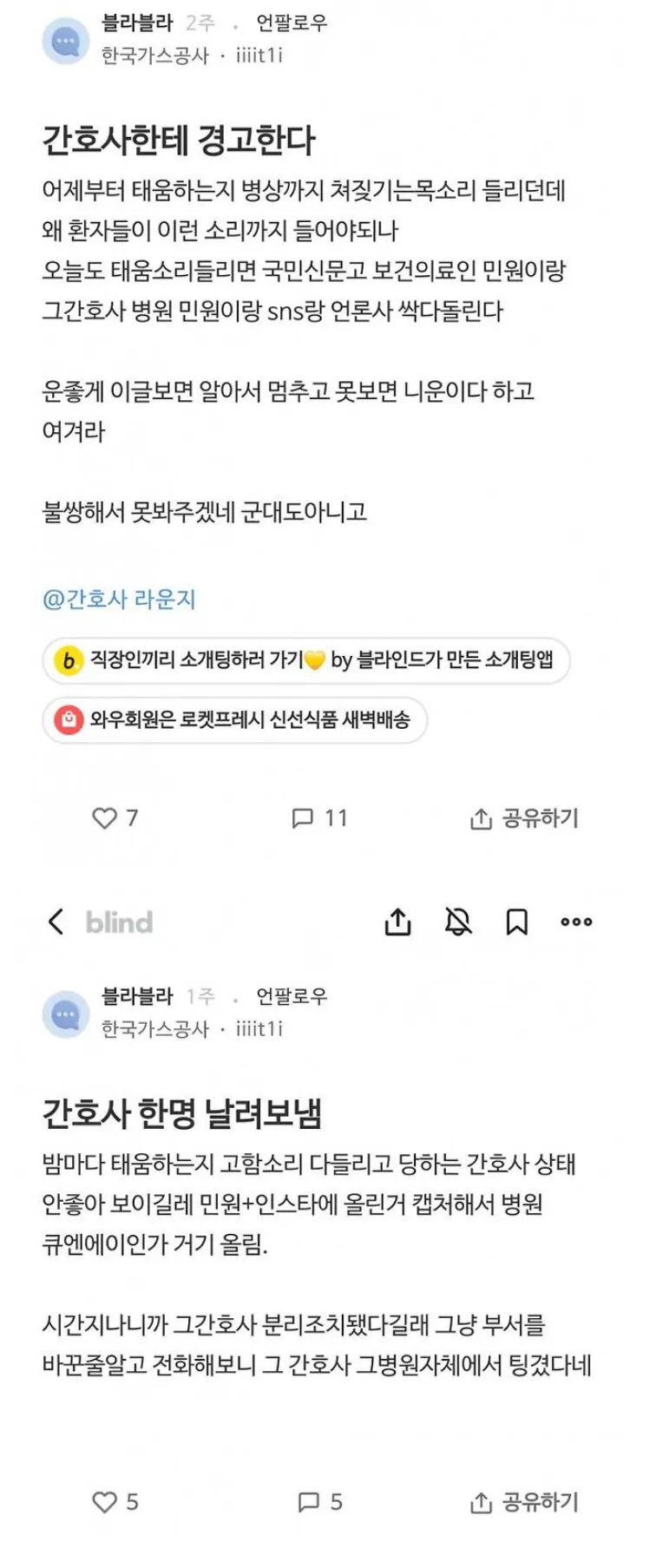
Task: Tap 언팔로우 on the second post
Action: pyautogui.click(x=292, y=996)
